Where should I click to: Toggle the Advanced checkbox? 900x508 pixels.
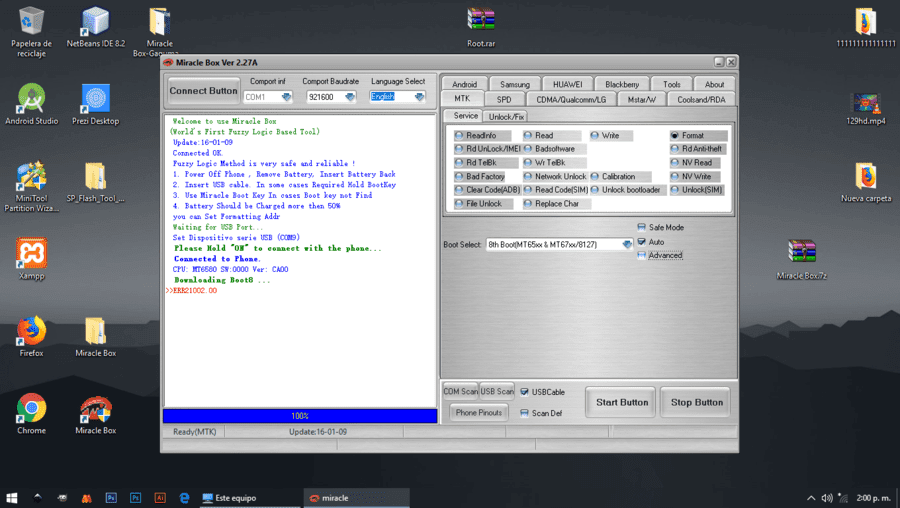(642, 255)
